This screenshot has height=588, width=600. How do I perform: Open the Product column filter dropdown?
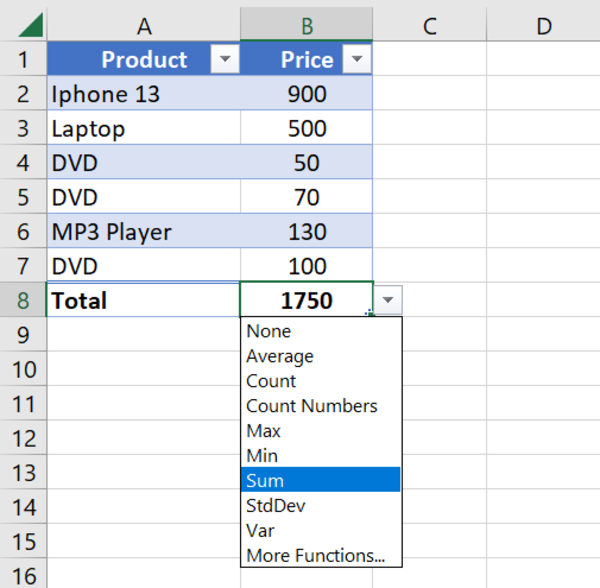(225, 59)
